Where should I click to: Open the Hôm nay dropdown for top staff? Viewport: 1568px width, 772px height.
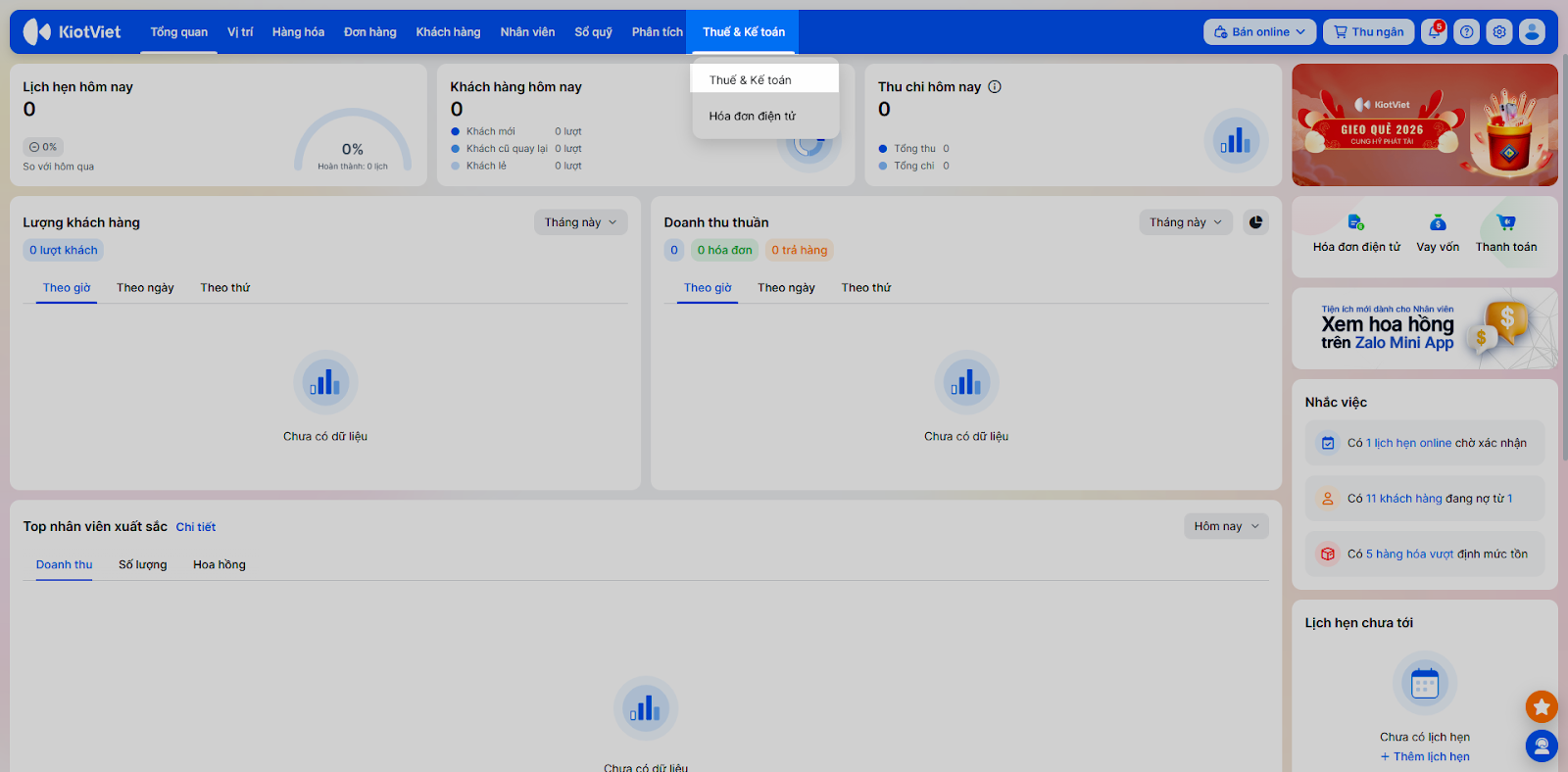pyautogui.click(x=1226, y=526)
